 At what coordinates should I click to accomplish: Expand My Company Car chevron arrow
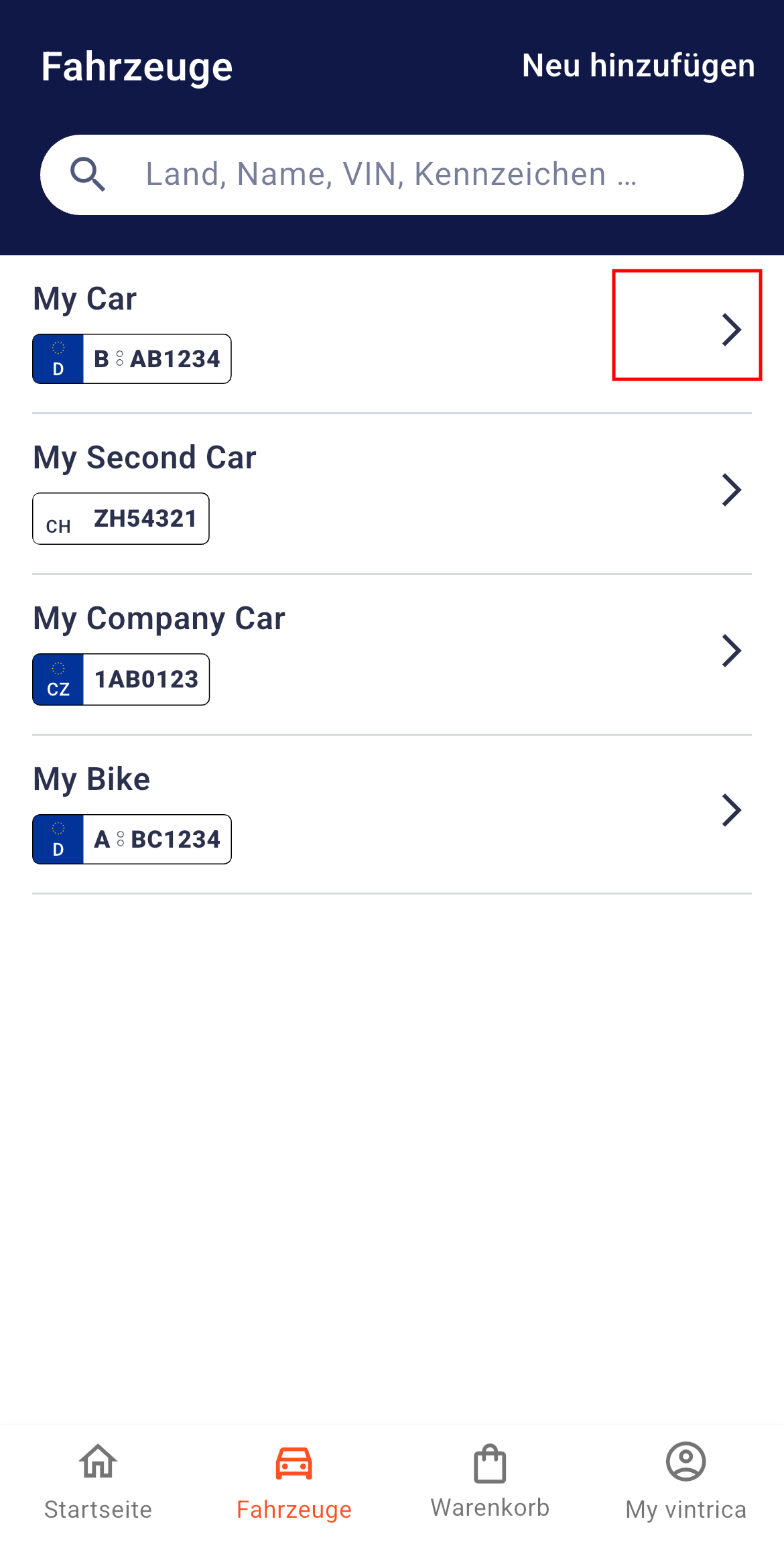(731, 651)
